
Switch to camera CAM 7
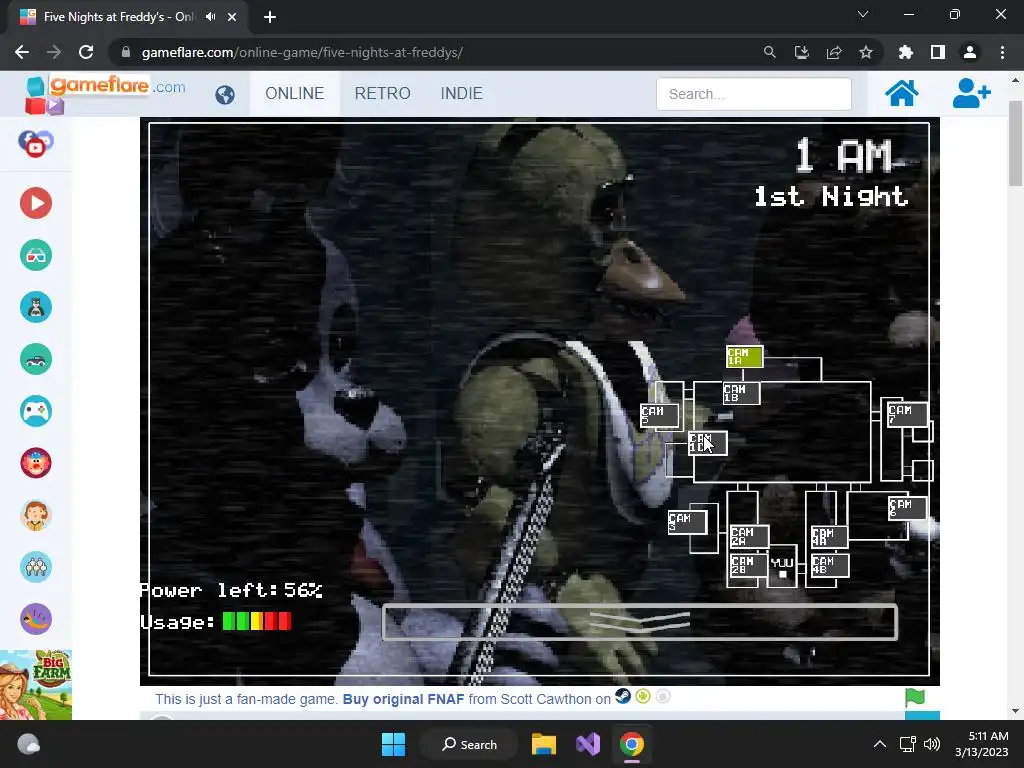(907, 414)
